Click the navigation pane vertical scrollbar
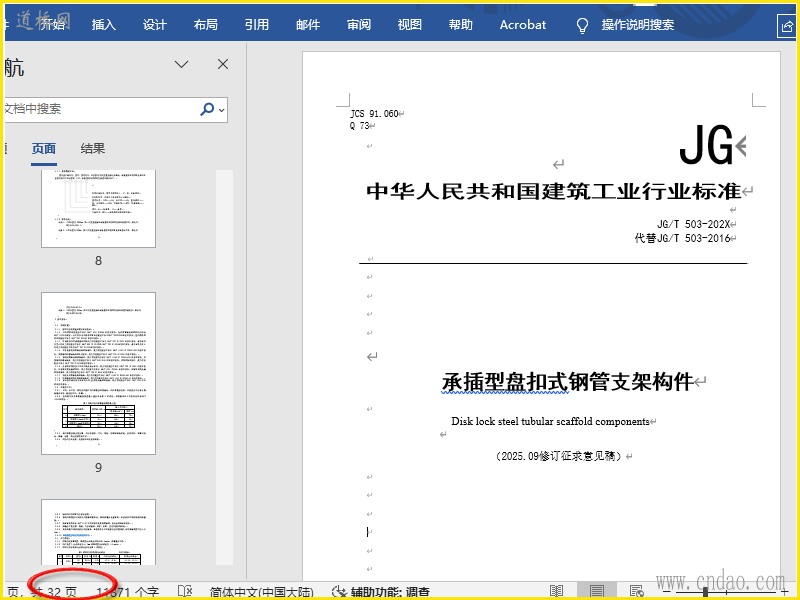 [224, 367]
